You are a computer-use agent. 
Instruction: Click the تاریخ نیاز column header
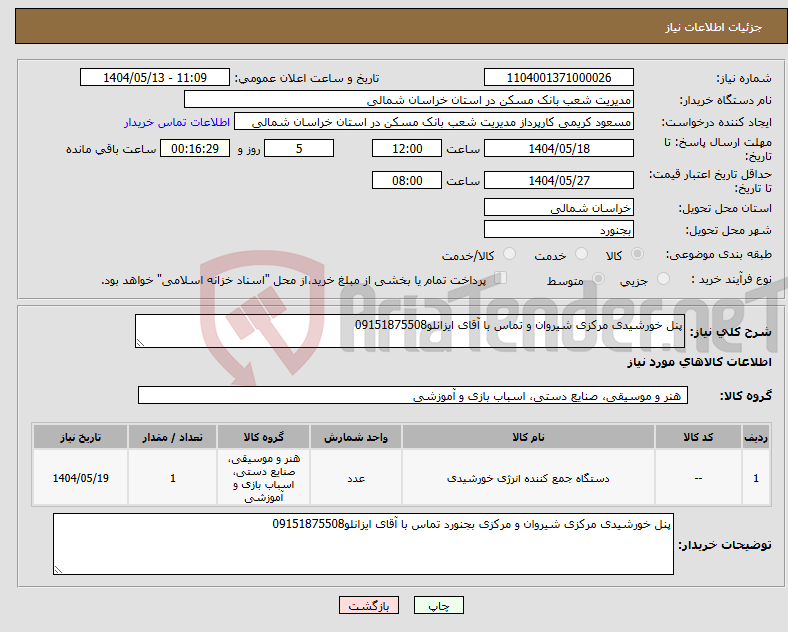[x=80, y=437]
